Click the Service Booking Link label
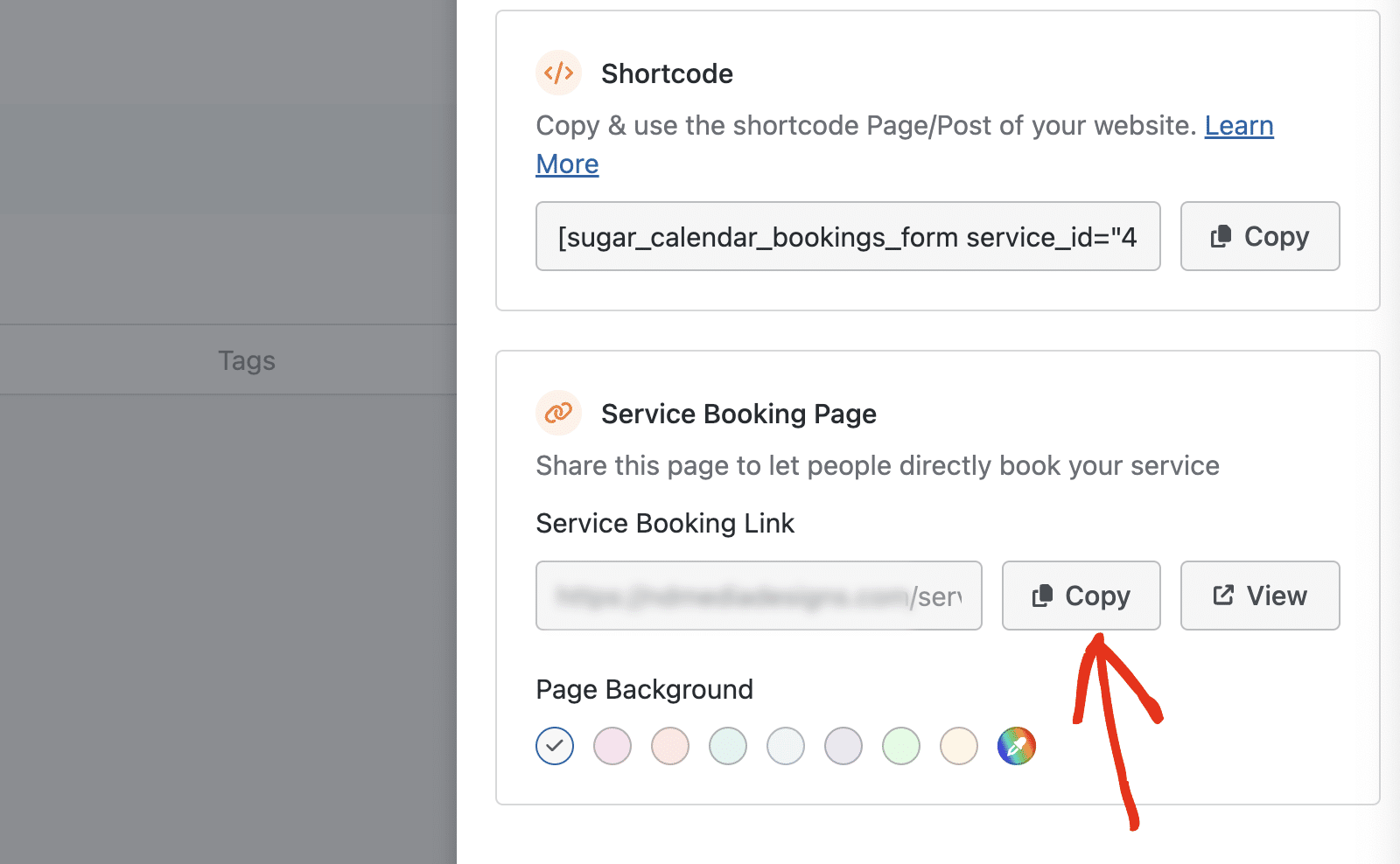The width and height of the screenshot is (1400, 864). click(x=665, y=523)
